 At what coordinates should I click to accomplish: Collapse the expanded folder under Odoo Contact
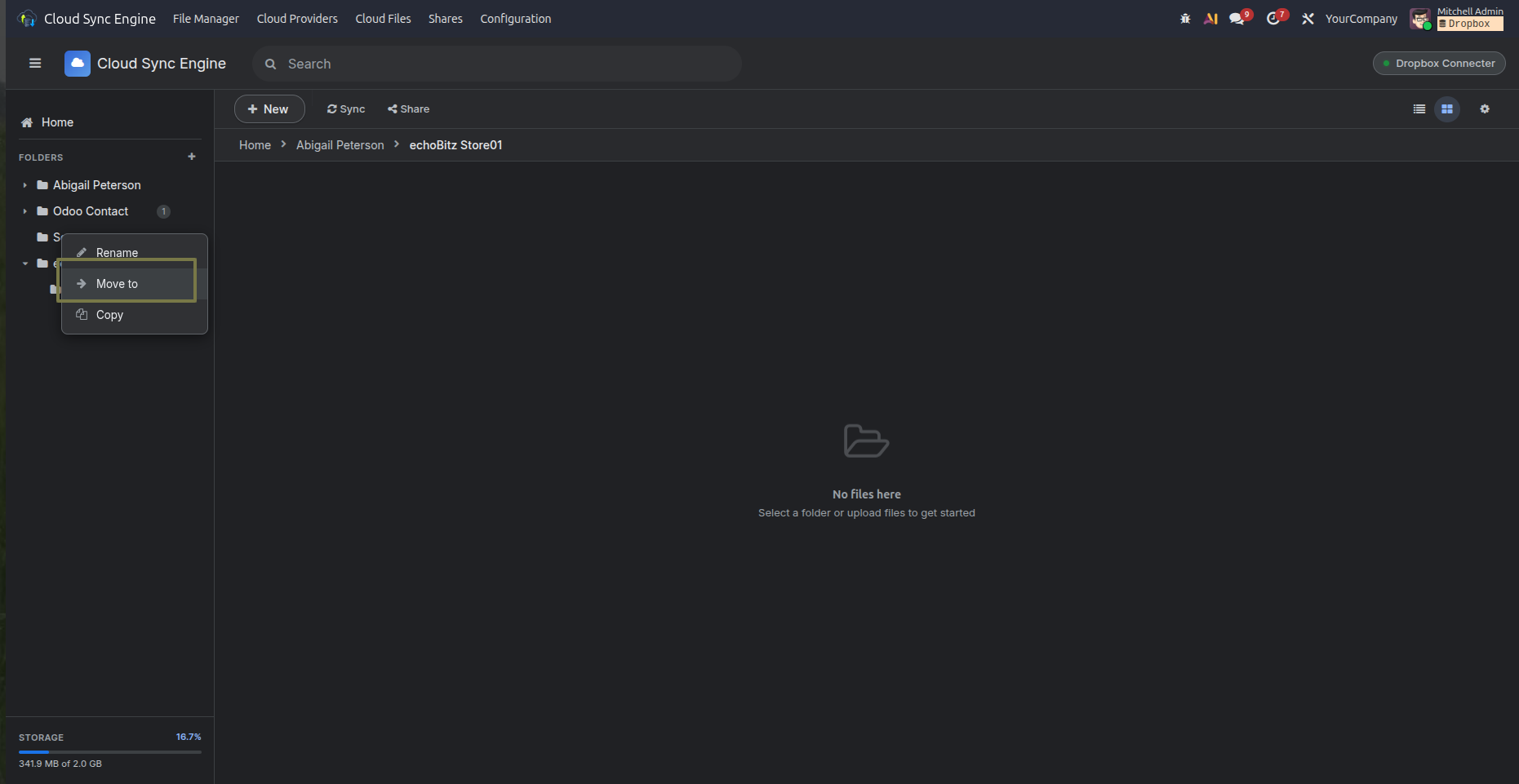25,264
